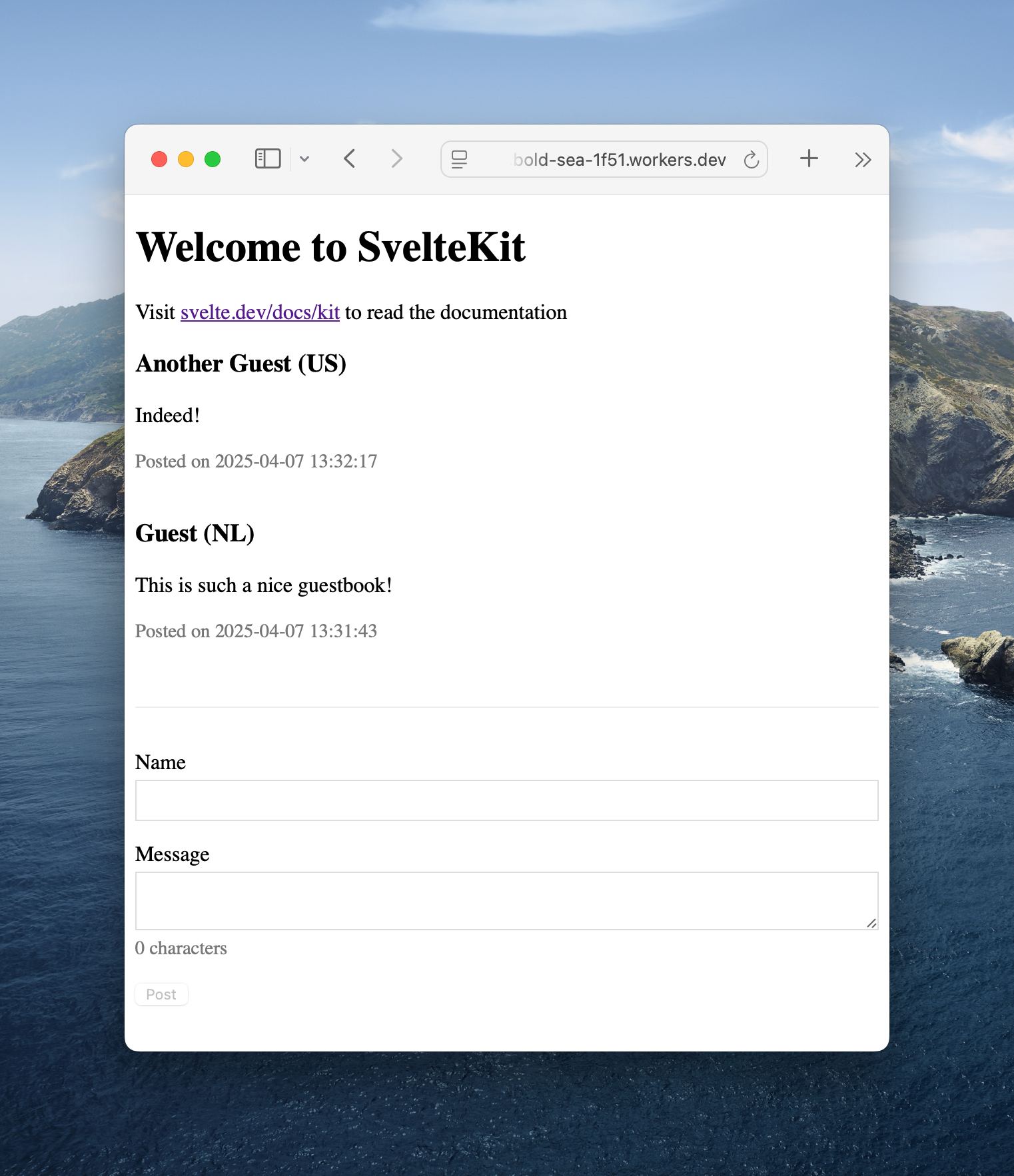Go back with the back arrow
This screenshot has width=1014, height=1176.
tap(350, 159)
